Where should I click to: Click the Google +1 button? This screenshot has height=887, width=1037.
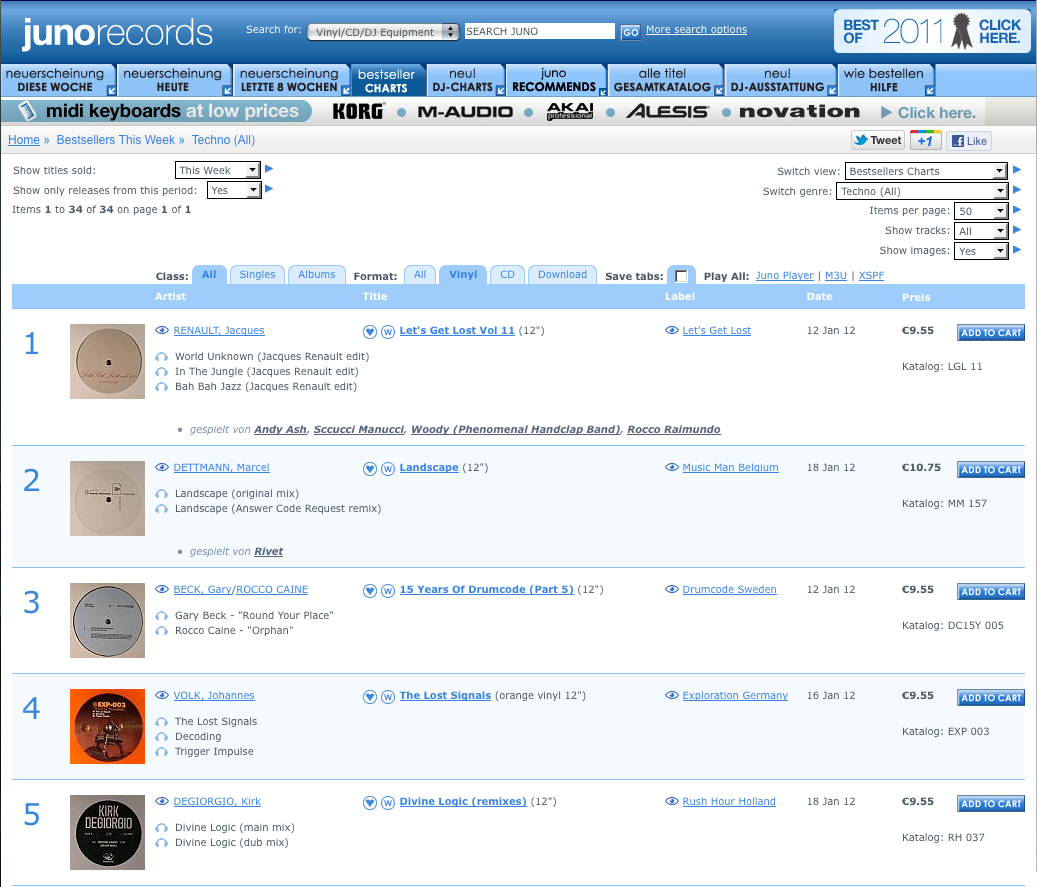click(925, 141)
